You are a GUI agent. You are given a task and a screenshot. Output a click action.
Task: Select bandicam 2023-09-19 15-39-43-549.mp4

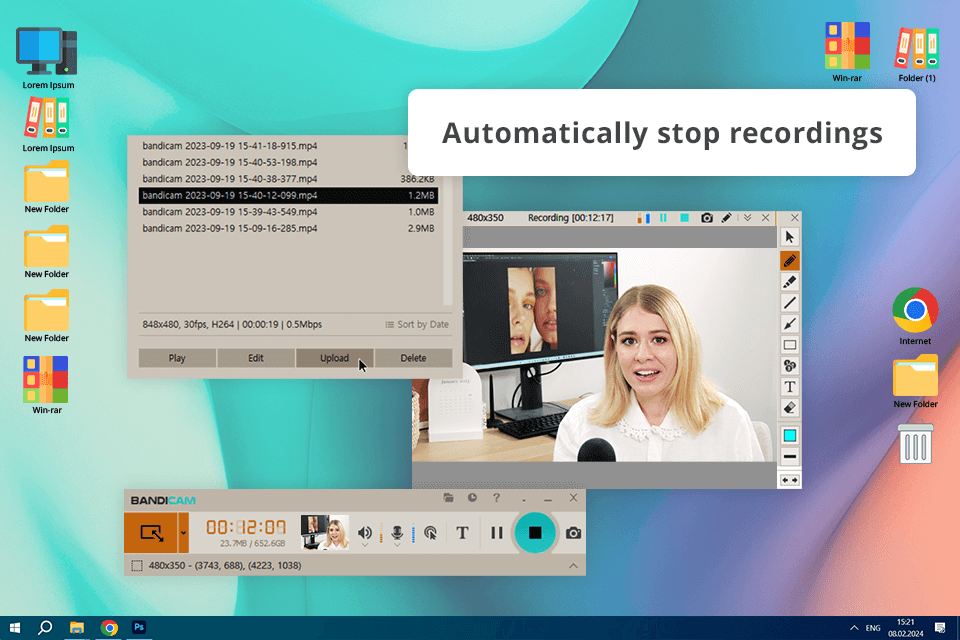tap(288, 212)
